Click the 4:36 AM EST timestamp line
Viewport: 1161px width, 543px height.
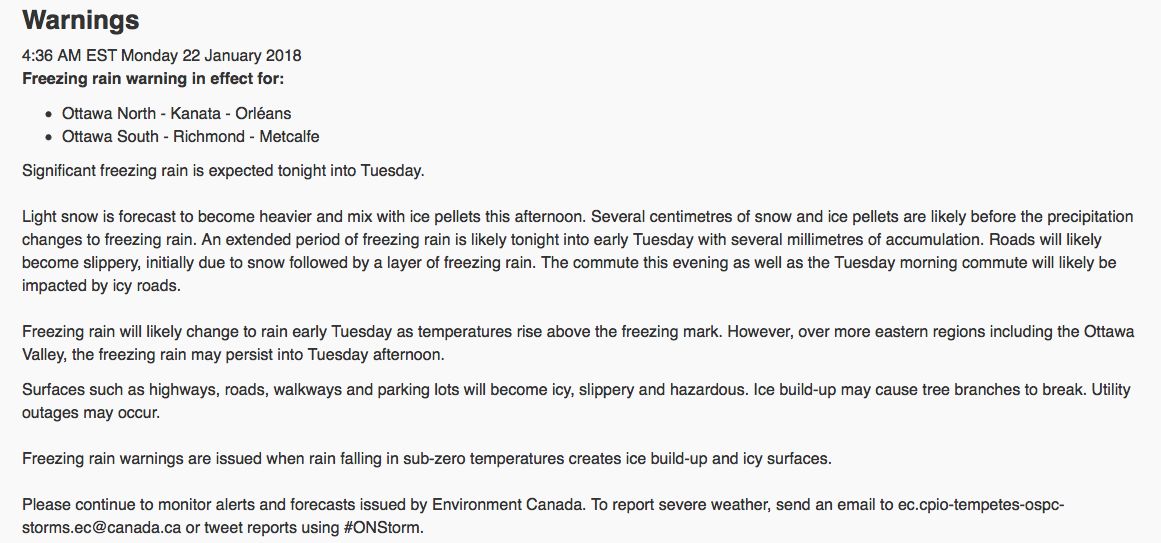click(x=161, y=56)
